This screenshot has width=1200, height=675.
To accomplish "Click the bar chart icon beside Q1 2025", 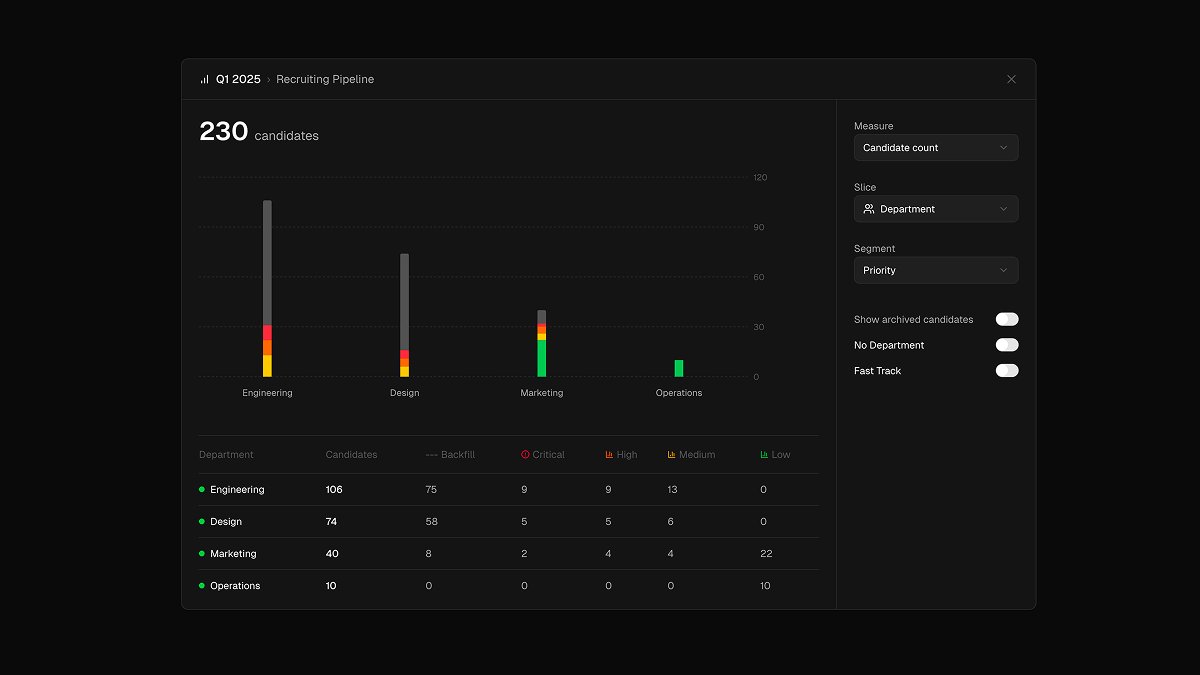I will 204,79.
